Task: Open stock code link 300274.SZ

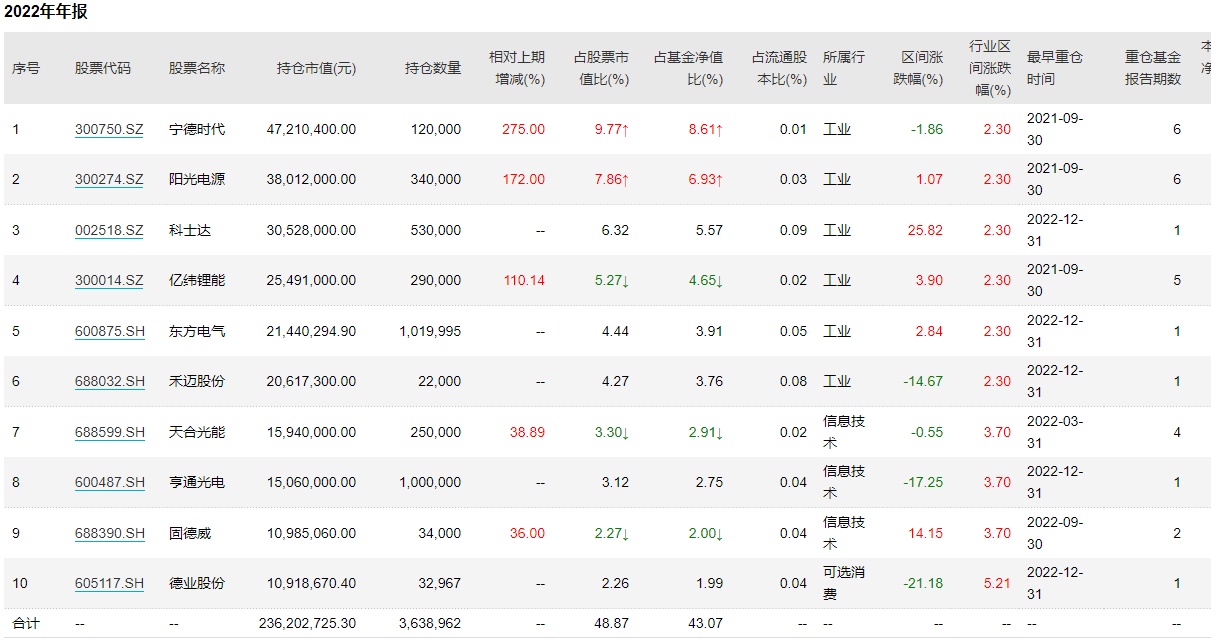Action: pos(109,179)
